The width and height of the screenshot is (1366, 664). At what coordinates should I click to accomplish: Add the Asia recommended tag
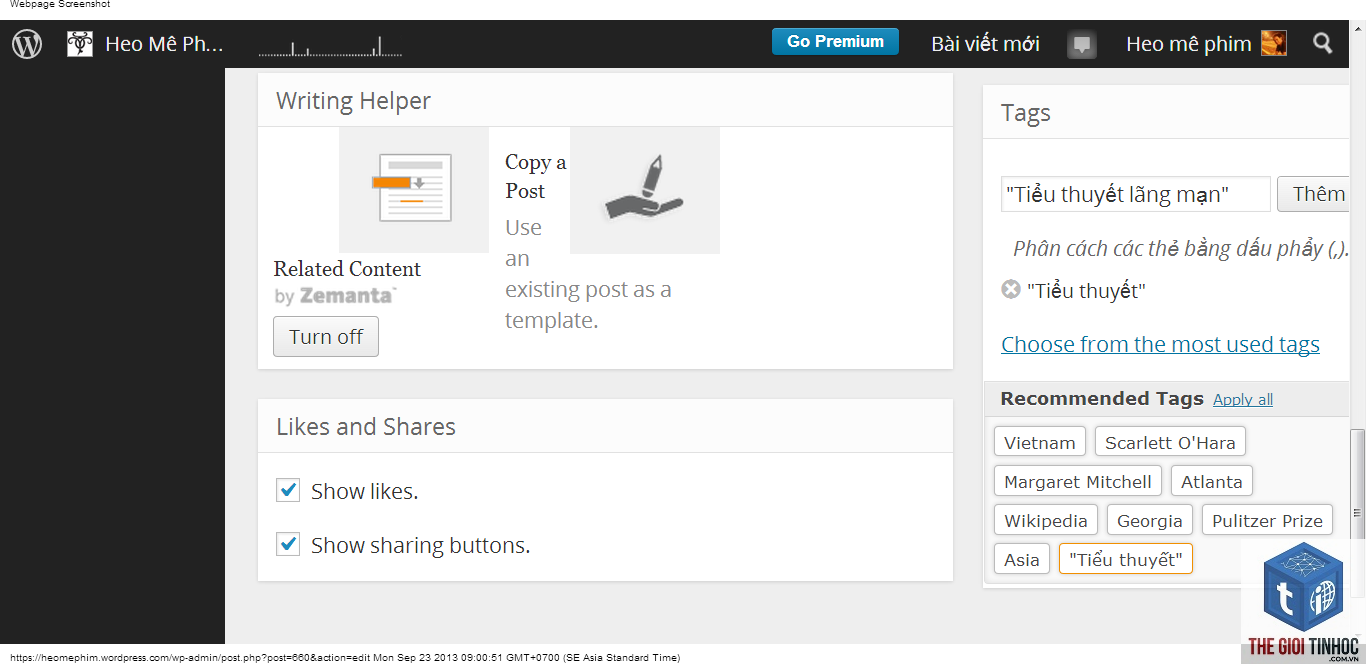point(1022,560)
